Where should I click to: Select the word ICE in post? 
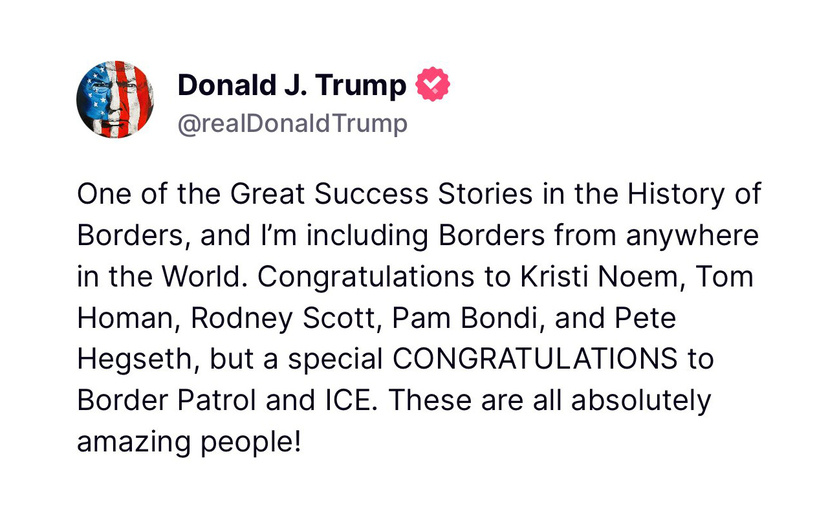[x=350, y=401]
